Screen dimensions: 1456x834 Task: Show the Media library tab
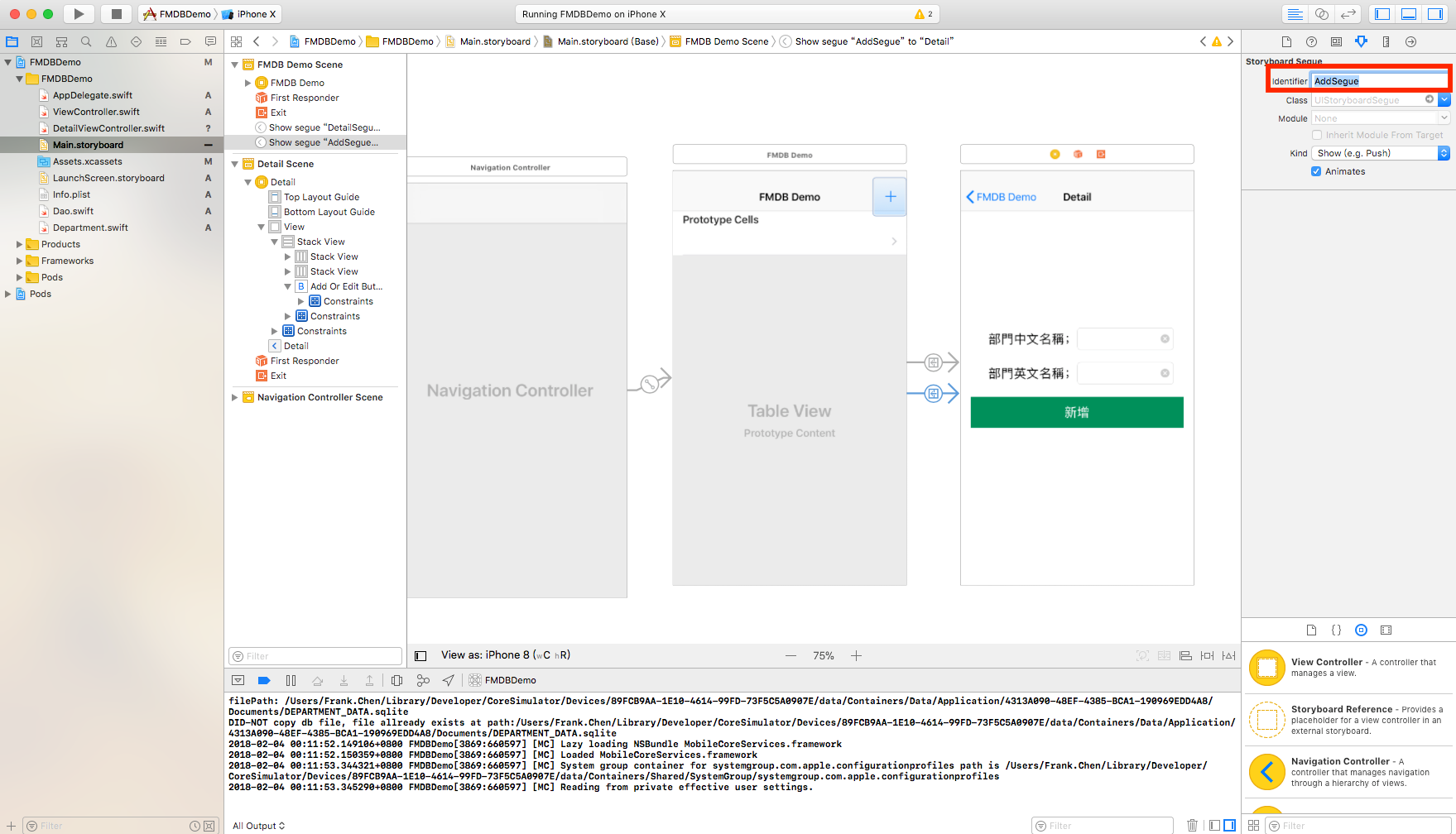coord(1386,630)
